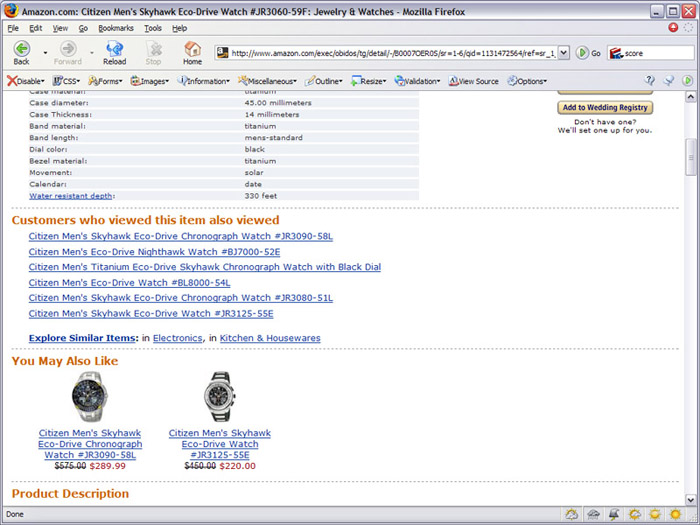The image size is (700, 525).
Task: Open Eco-Drive Nighthawk Watch #BJ7000-52E link
Action: (154, 252)
